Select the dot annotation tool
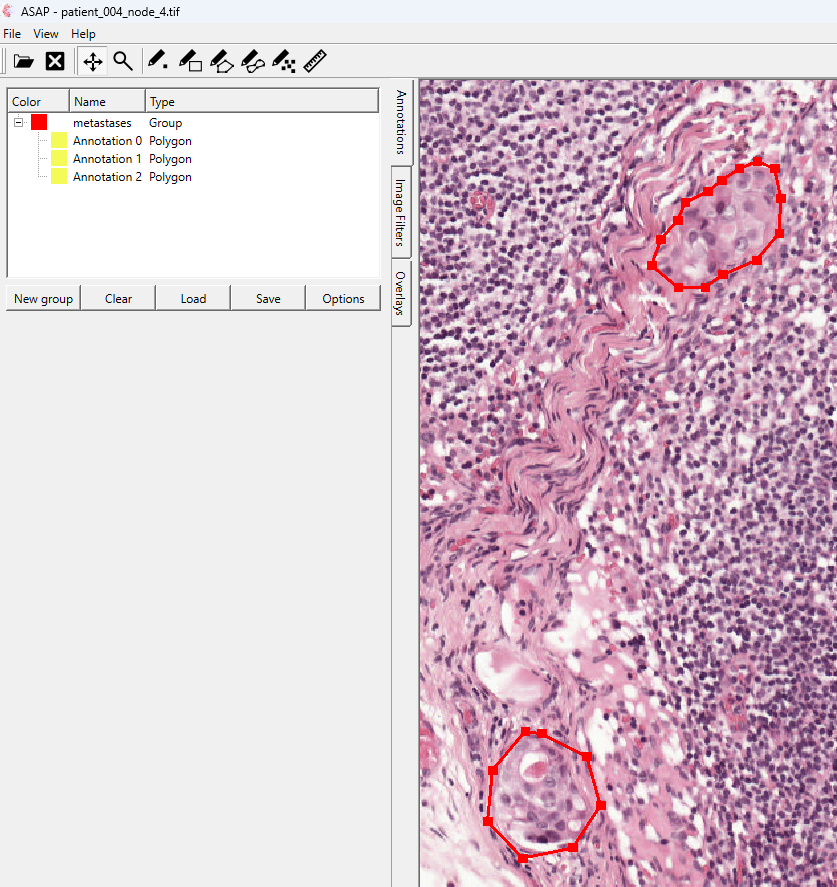This screenshot has height=887, width=837. pos(158,62)
